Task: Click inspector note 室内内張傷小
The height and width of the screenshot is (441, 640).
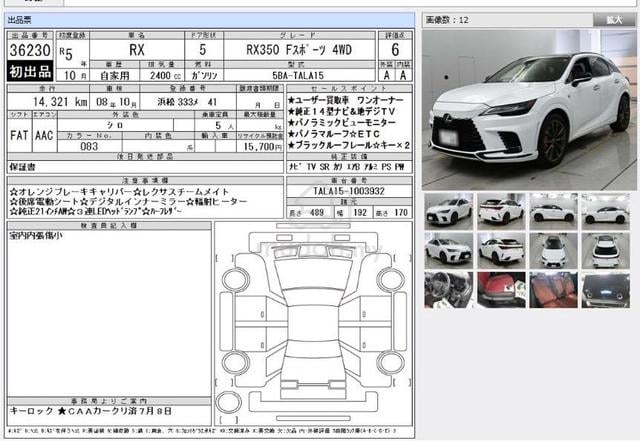Action: [36, 235]
